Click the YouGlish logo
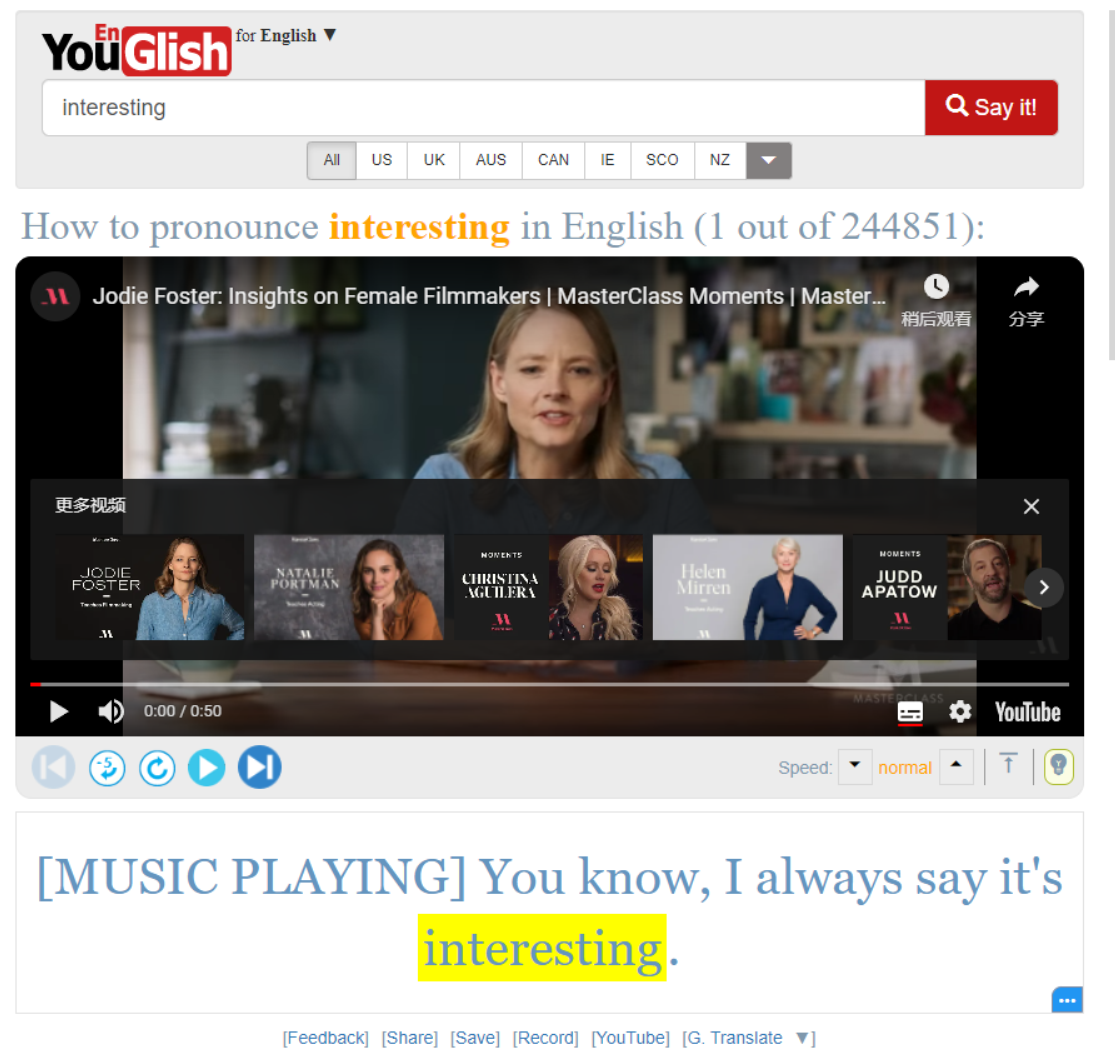The width and height of the screenshot is (1115, 1059). [x=137, y=50]
